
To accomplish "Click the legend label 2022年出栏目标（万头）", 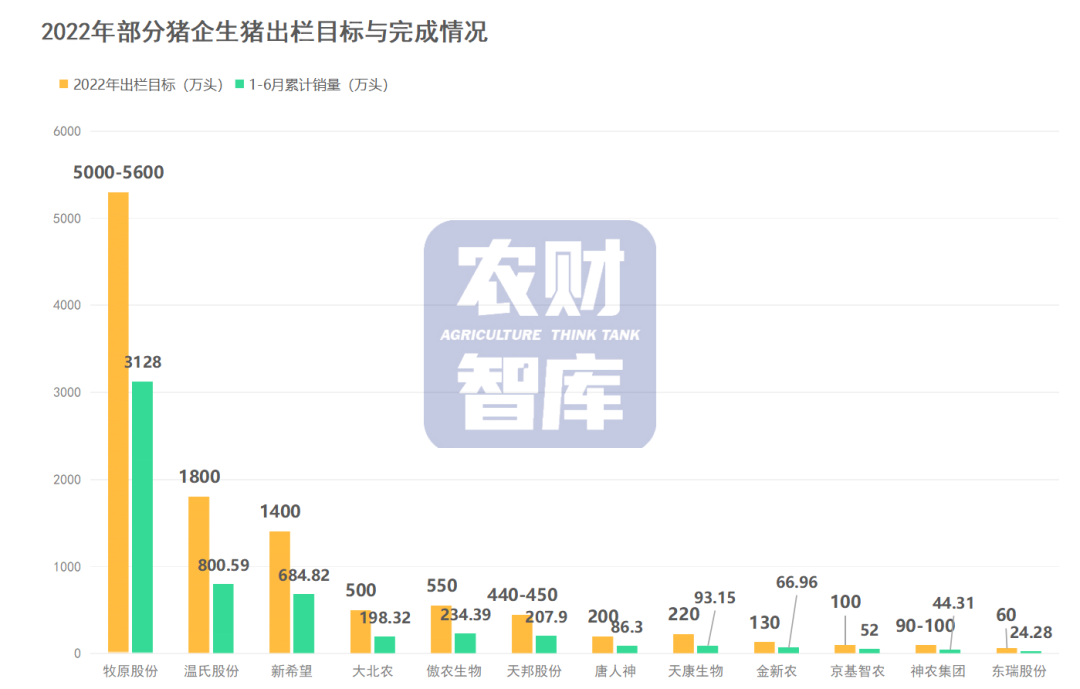I will [149, 85].
